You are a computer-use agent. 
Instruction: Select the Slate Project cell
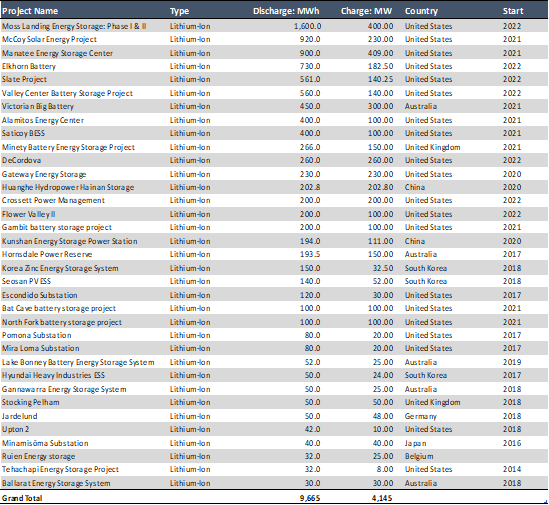point(24,79)
